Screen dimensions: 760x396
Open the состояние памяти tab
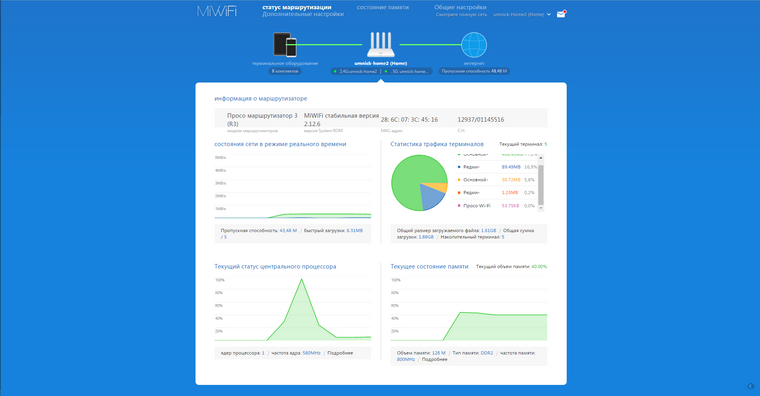pos(383,7)
